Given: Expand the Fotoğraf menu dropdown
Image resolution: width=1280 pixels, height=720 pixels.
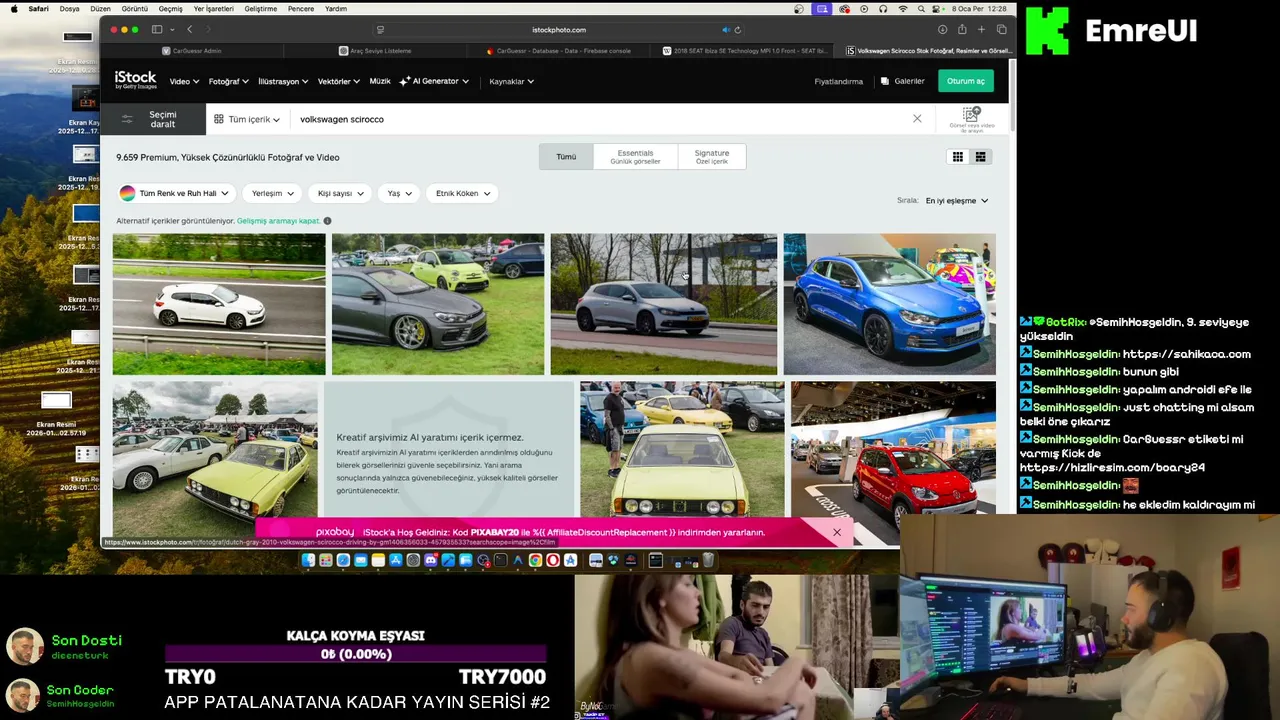Looking at the screenshot, I should point(228,81).
